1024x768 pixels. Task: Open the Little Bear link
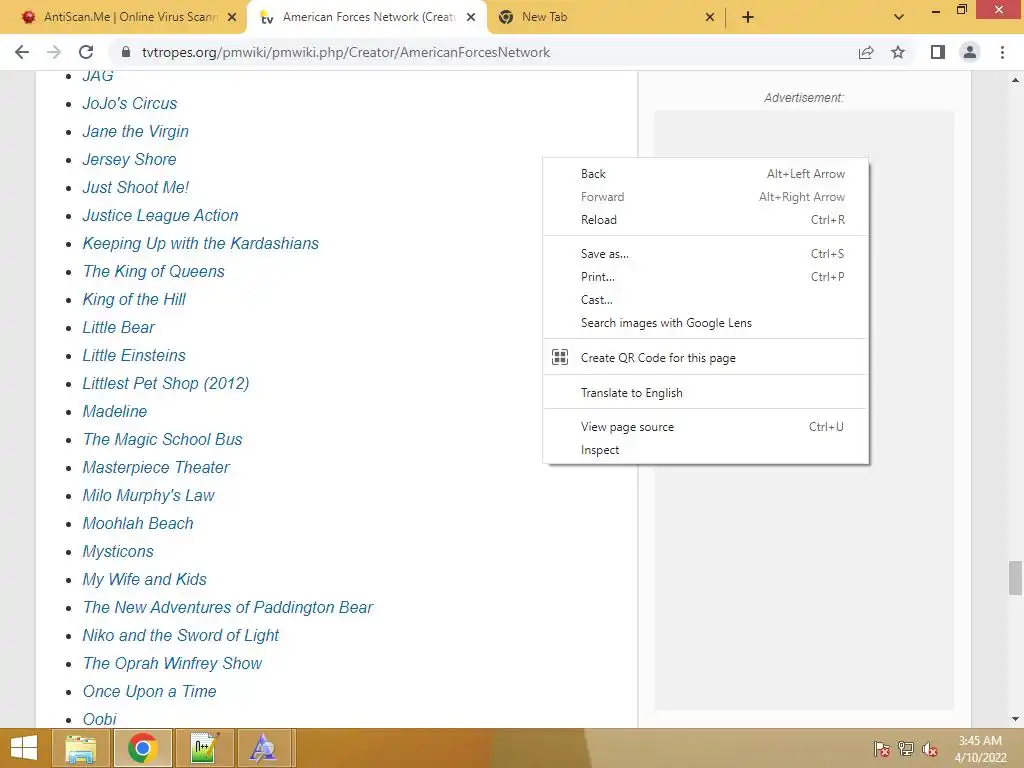(x=118, y=327)
